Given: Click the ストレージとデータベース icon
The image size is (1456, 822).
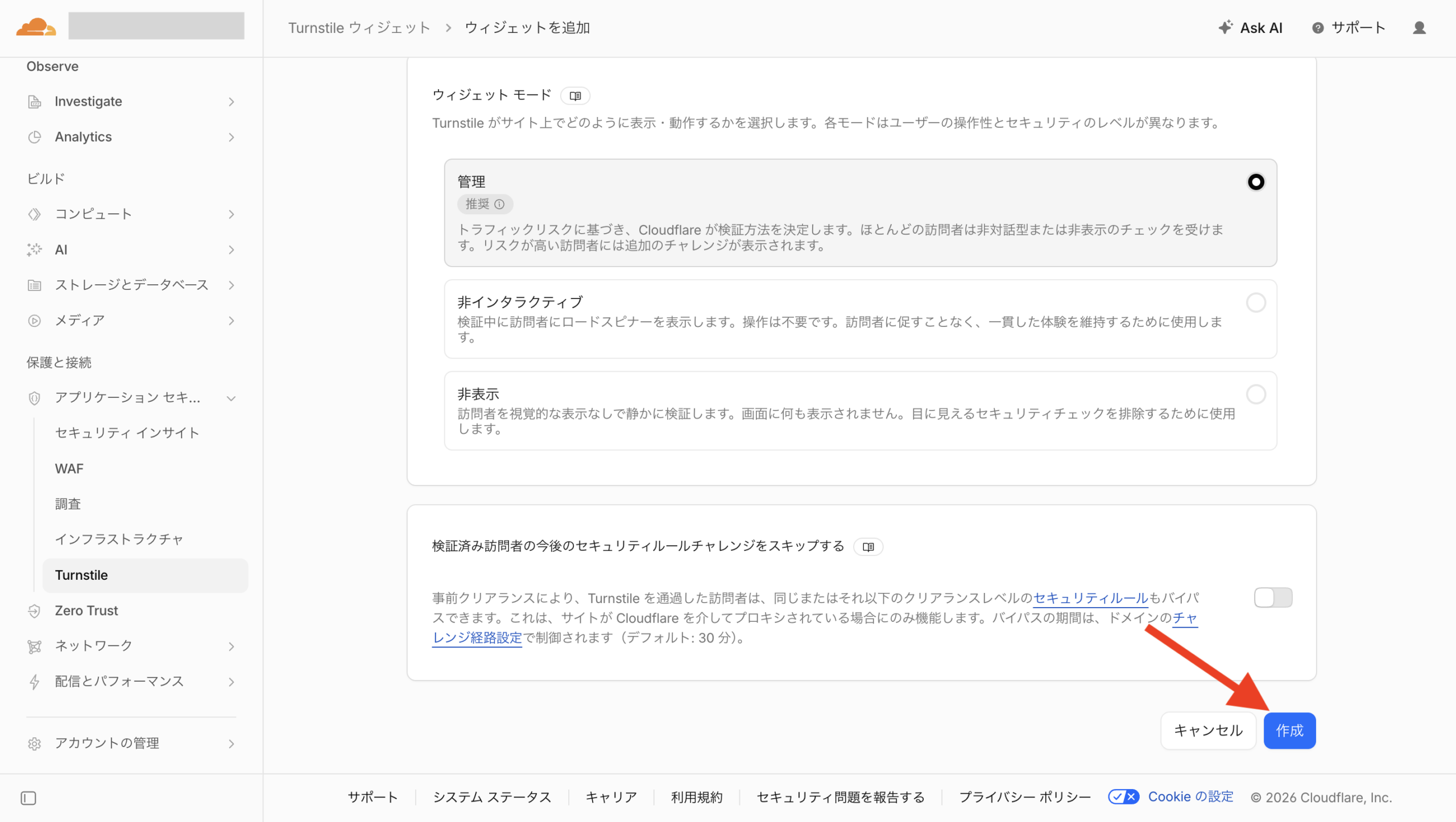Looking at the screenshot, I should (35, 285).
